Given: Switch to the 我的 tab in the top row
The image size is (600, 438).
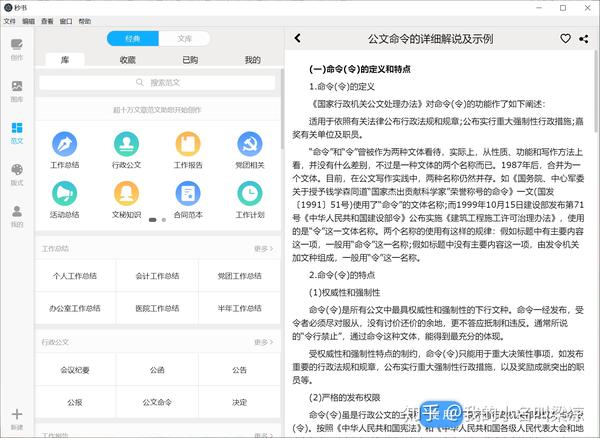Looking at the screenshot, I should pos(252,60).
